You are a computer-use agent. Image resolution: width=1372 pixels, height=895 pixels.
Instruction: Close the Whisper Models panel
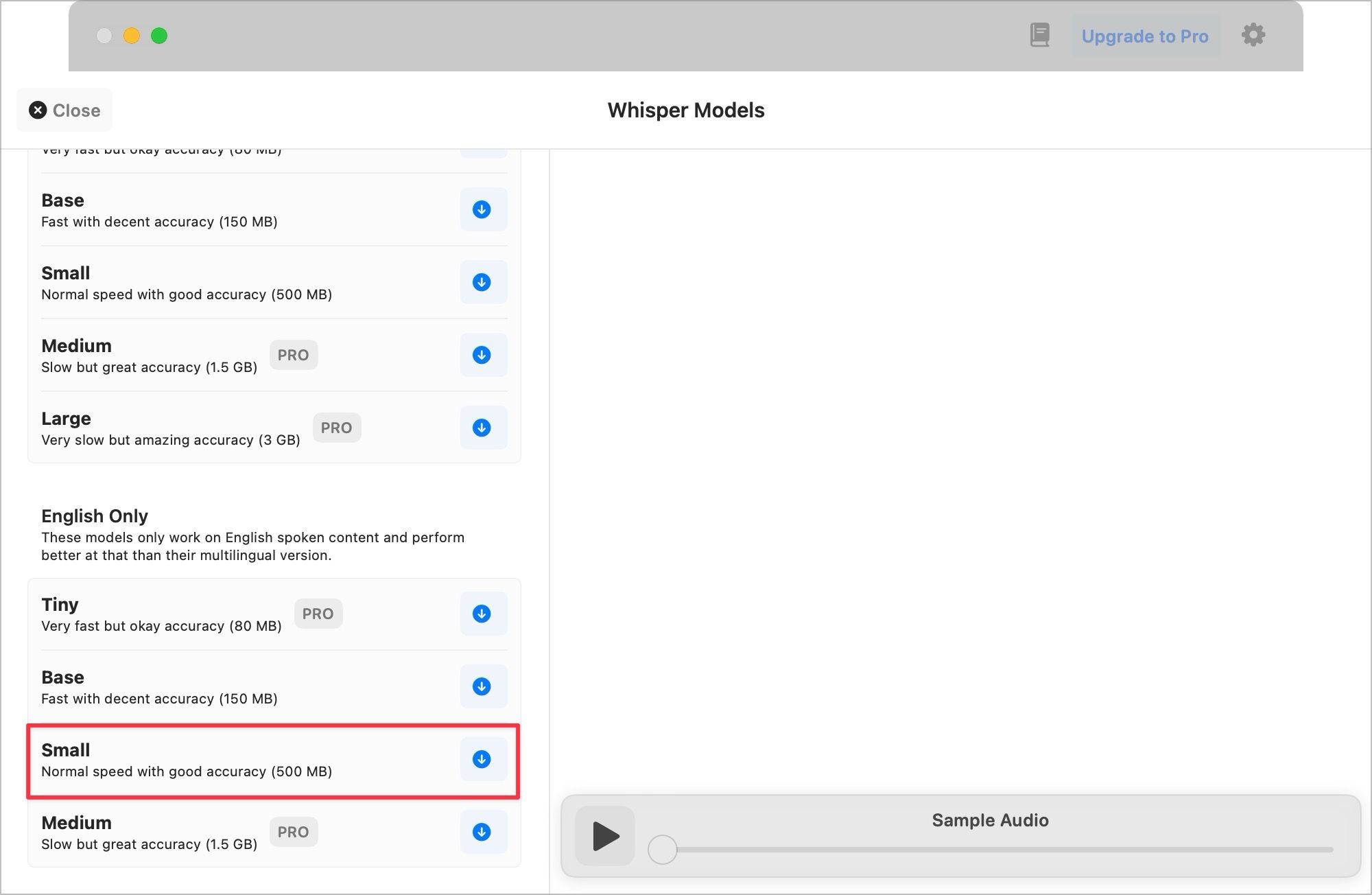pyautogui.click(x=64, y=110)
